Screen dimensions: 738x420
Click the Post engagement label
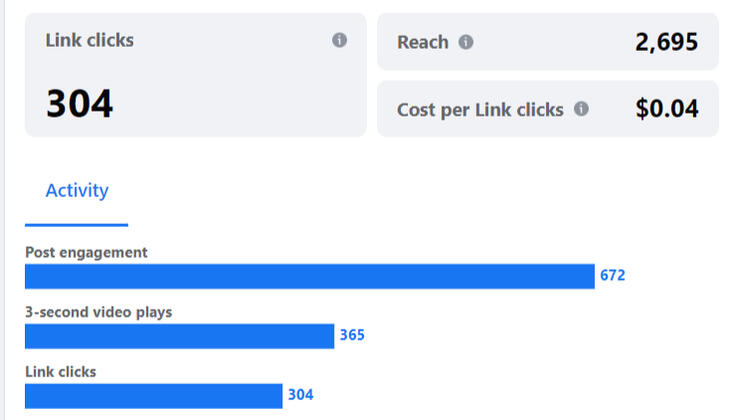coord(86,253)
